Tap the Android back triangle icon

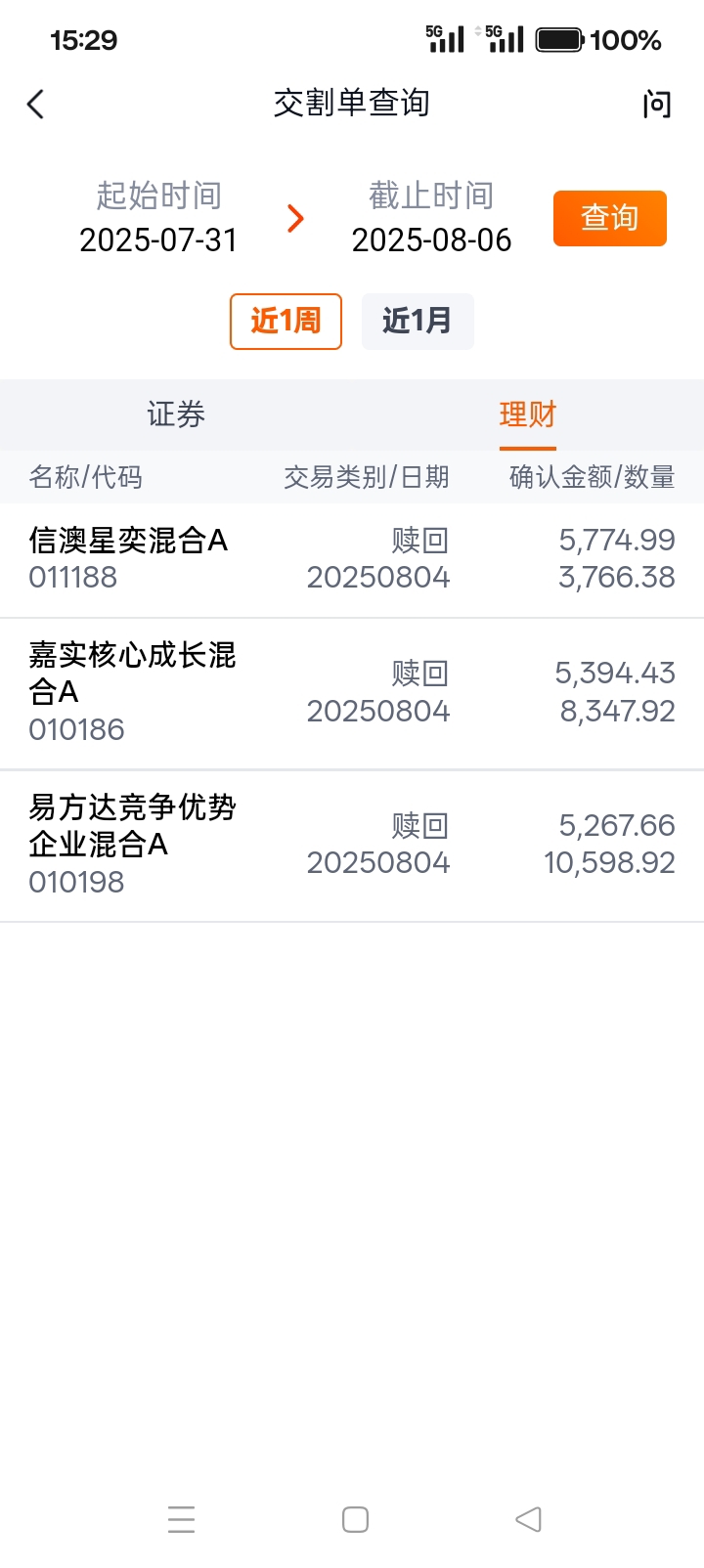528,1518
